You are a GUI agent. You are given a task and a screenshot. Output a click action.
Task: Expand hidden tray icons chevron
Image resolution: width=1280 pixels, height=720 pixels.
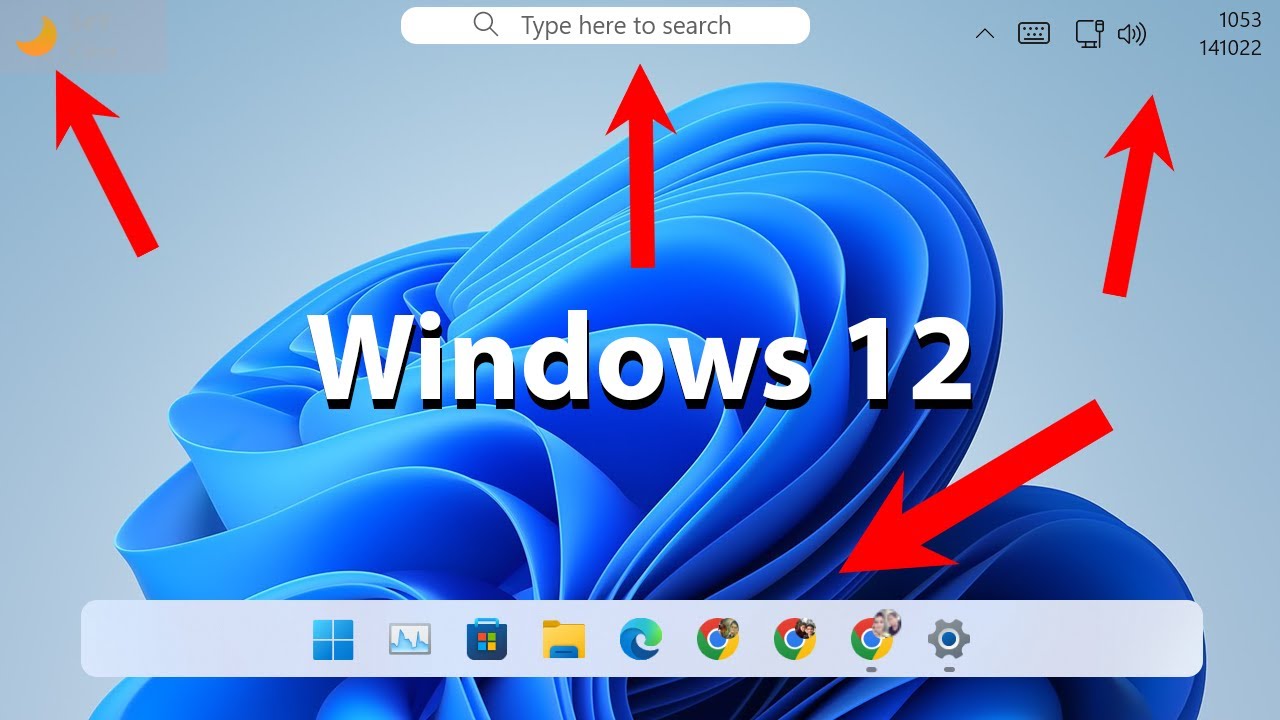click(984, 34)
